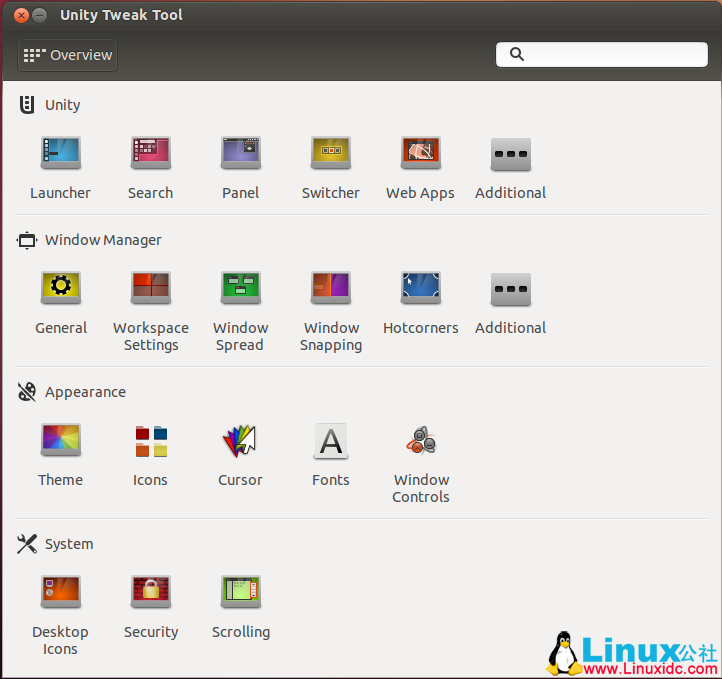Open the Fonts settings icon
The width and height of the screenshot is (722, 679).
tap(331, 441)
